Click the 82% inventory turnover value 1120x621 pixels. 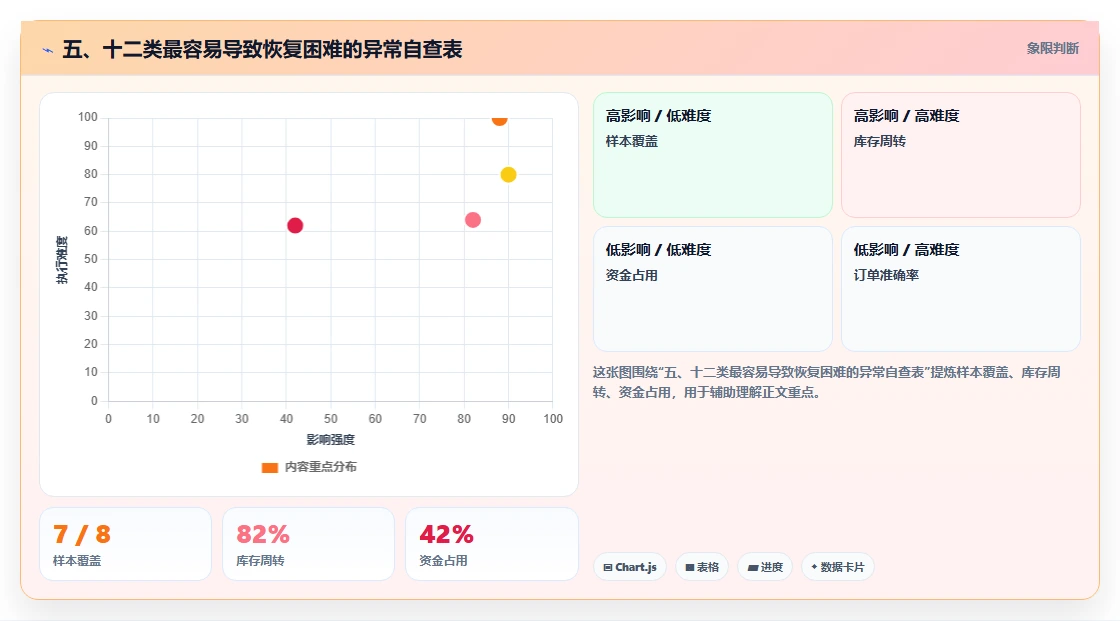(263, 535)
